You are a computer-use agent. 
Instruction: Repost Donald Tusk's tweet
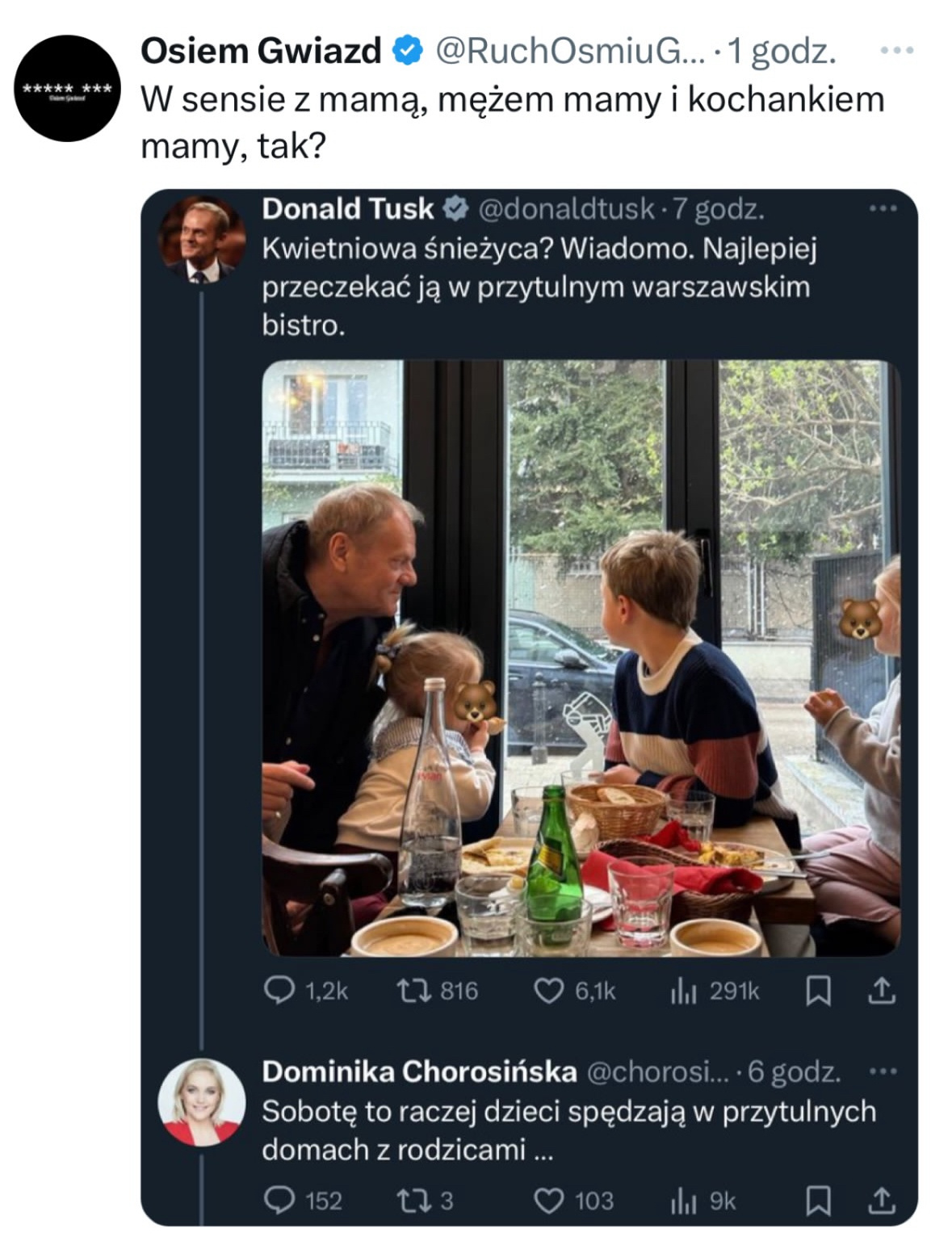coord(416,991)
